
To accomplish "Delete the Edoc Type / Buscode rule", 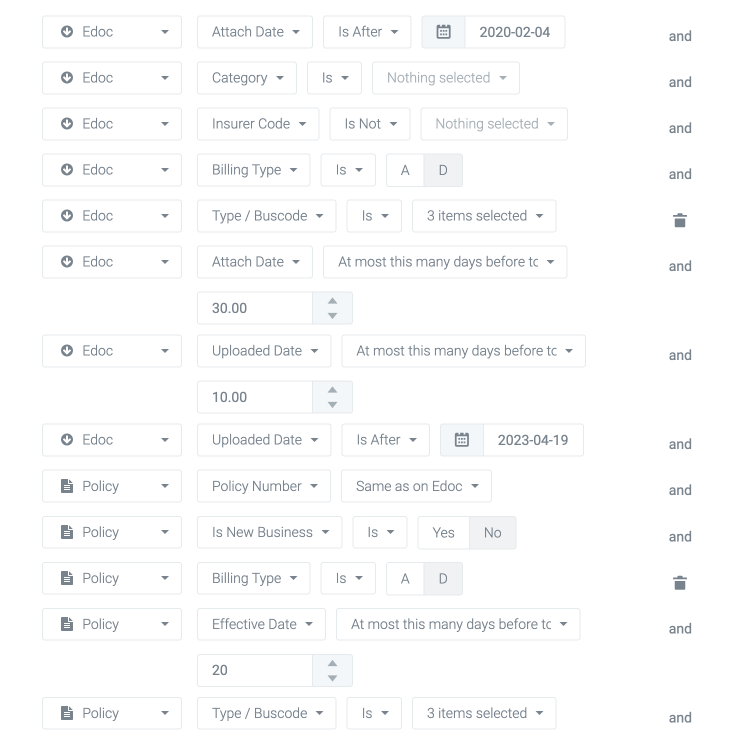I will pos(680,220).
